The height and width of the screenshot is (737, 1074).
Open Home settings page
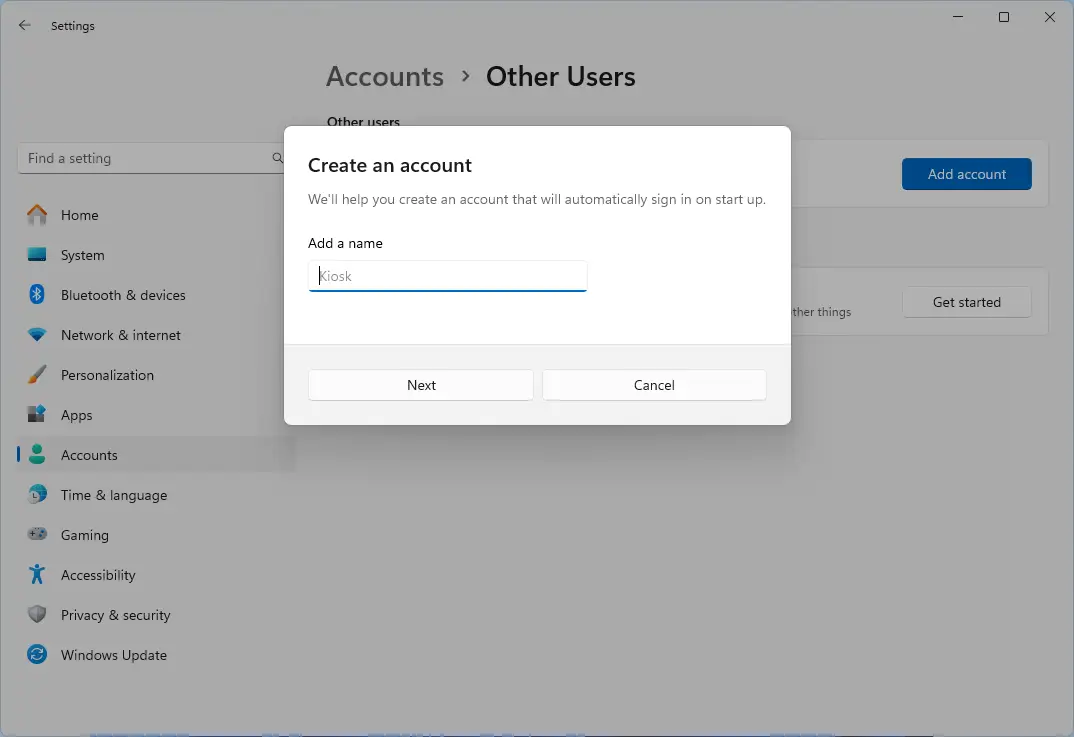tap(157, 215)
